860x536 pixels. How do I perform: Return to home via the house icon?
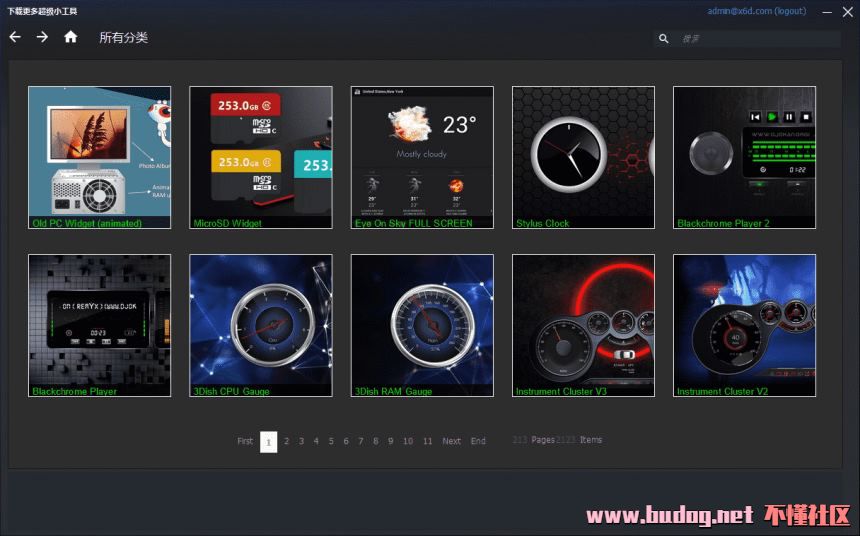(71, 37)
